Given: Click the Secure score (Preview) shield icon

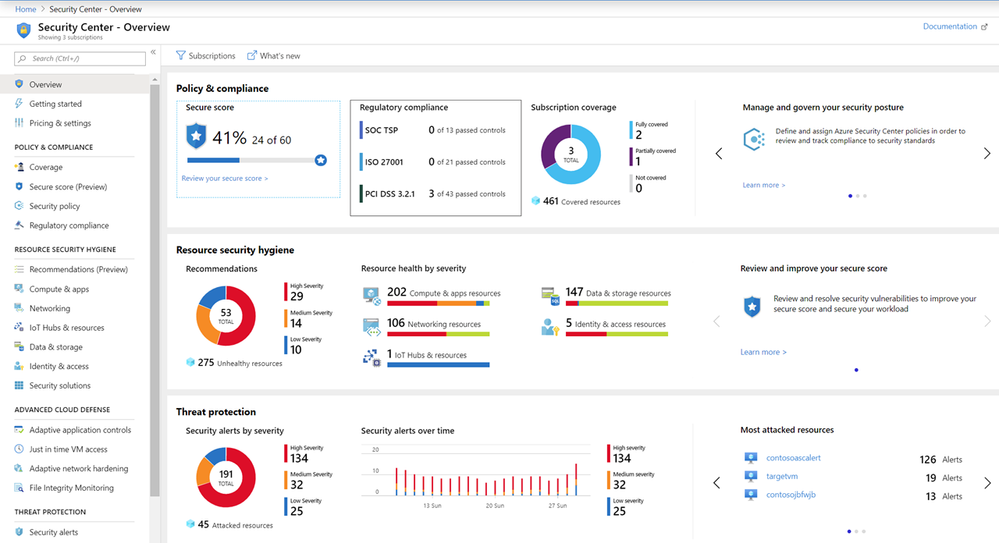Looking at the screenshot, I should click(x=19, y=187).
